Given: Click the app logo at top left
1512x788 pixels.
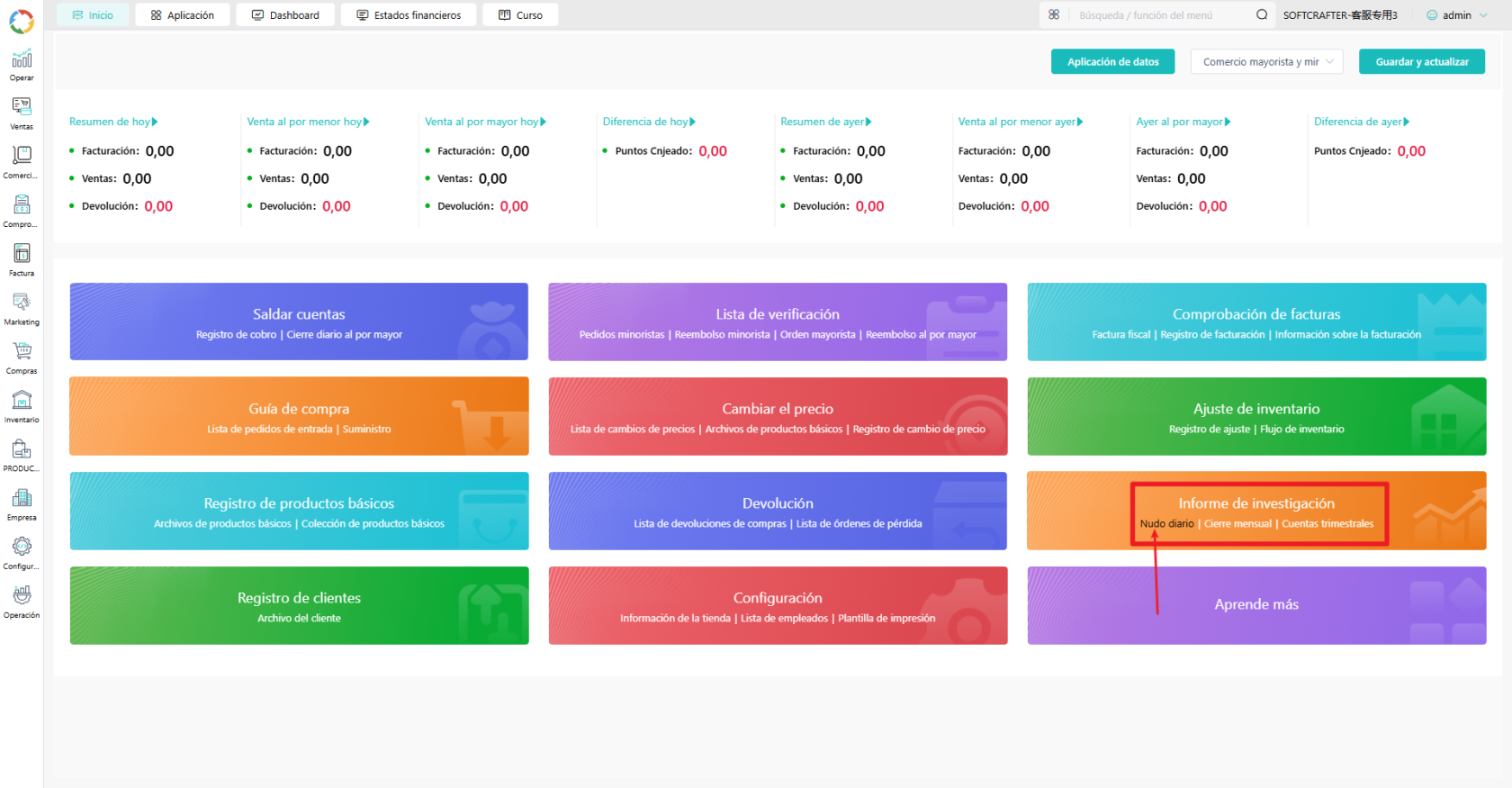Looking at the screenshot, I should pos(22,21).
